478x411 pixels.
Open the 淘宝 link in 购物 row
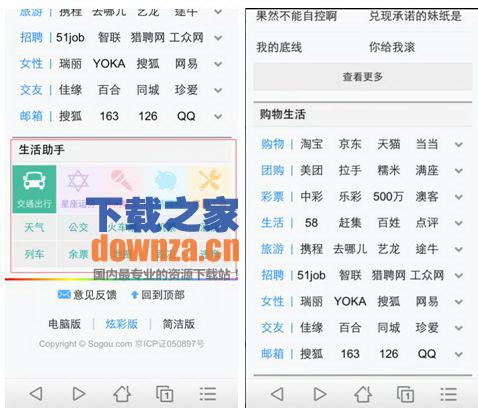[311, 144]
